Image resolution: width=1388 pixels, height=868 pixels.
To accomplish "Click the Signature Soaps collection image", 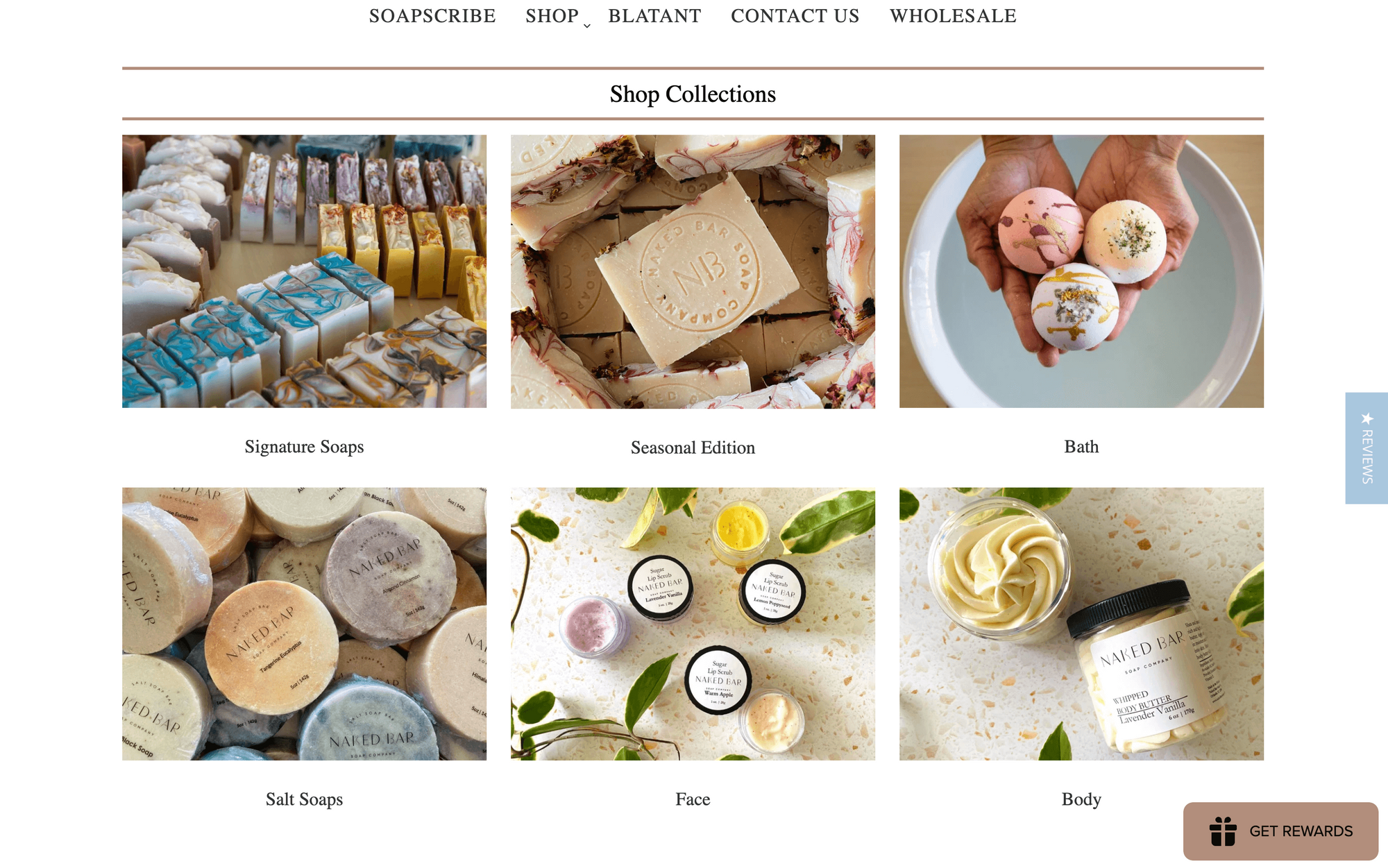I will point(304,271).
